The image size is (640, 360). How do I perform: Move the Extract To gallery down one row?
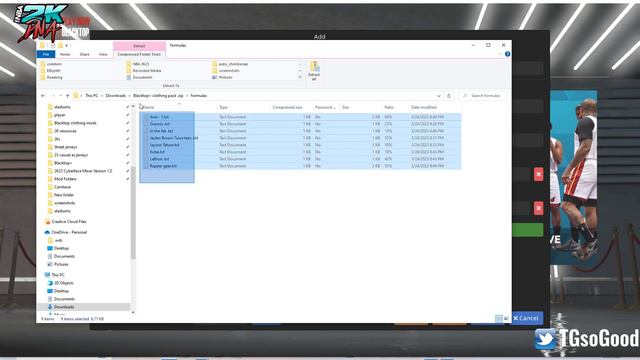point(300,71)
